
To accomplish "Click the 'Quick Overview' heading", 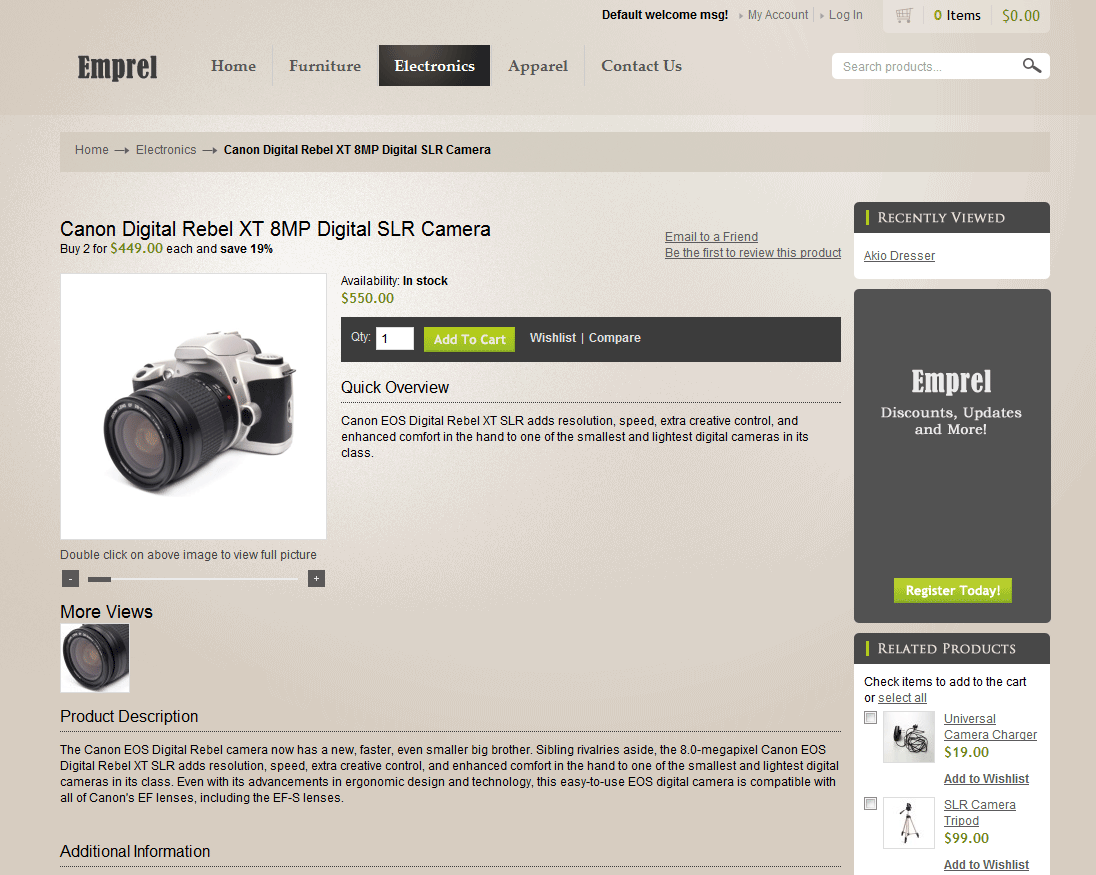I will (x=395, y=387).
